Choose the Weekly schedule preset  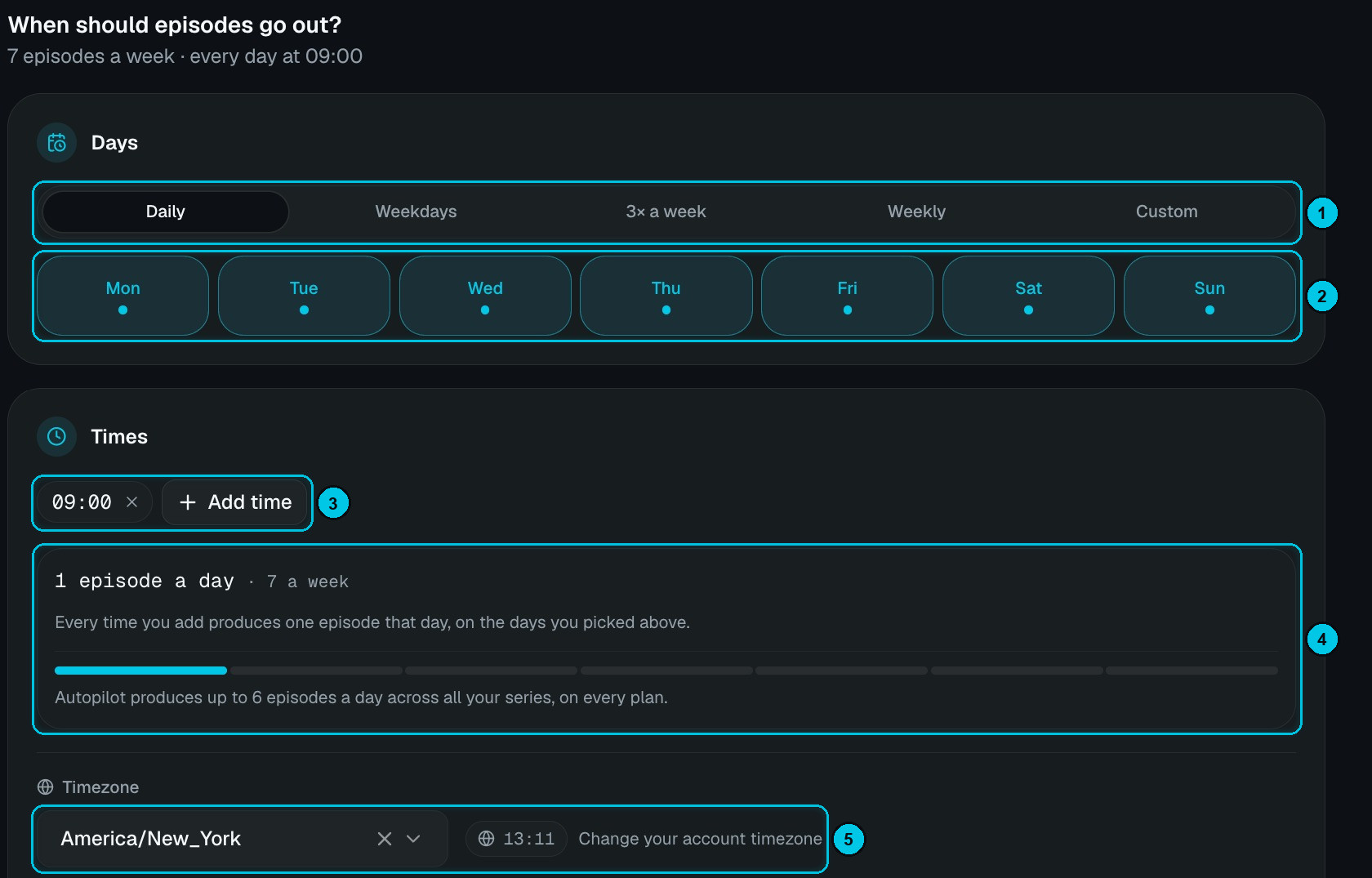[x=916, y=212]
